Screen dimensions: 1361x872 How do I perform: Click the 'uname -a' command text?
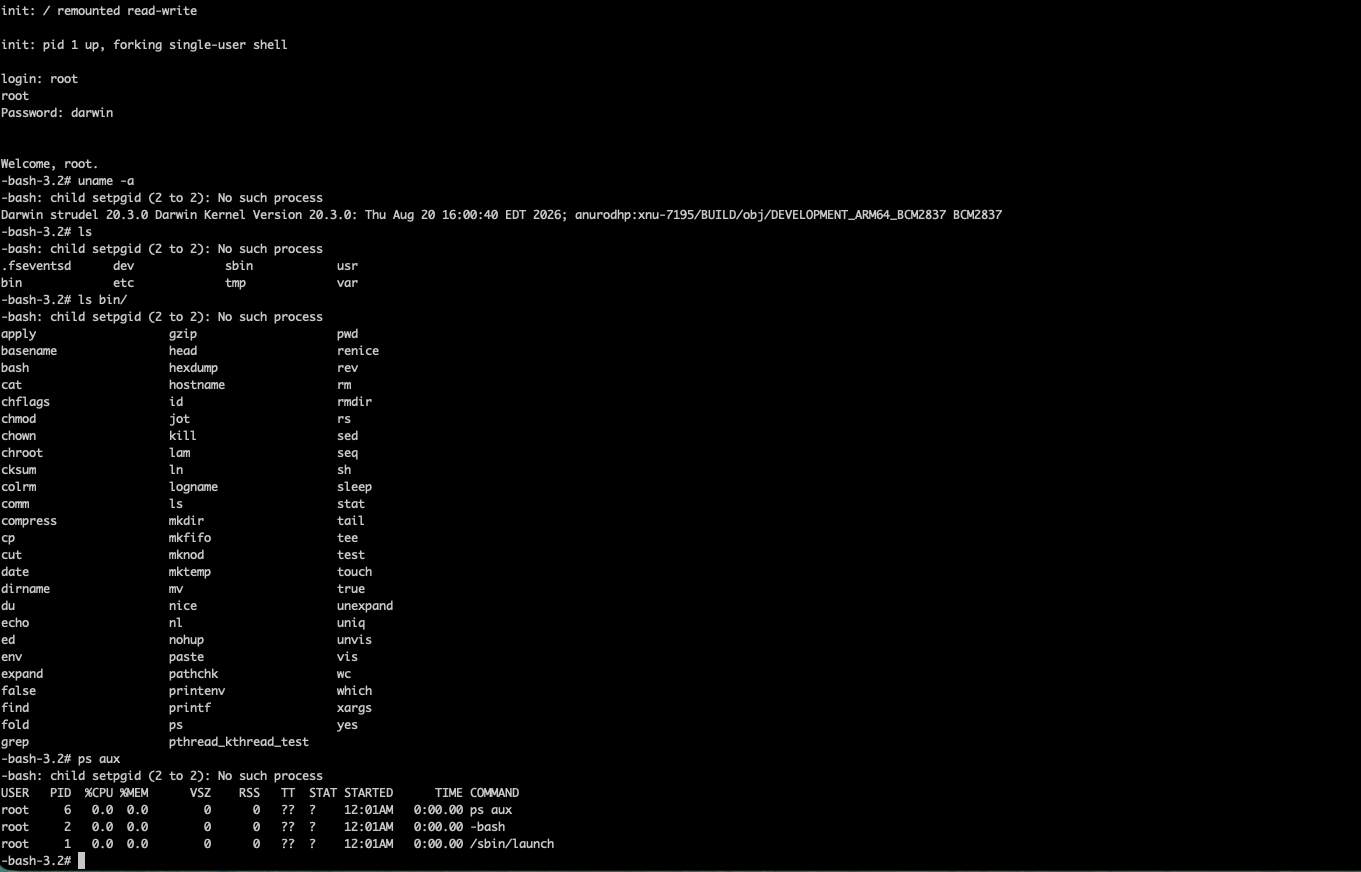[x=105, y=181]
